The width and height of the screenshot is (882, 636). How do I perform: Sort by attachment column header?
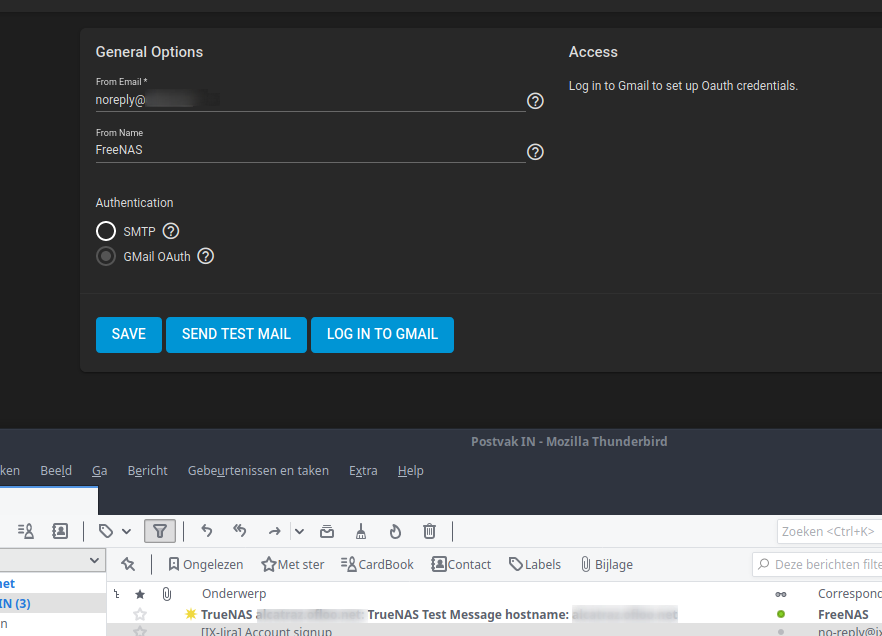pos(167,594)
